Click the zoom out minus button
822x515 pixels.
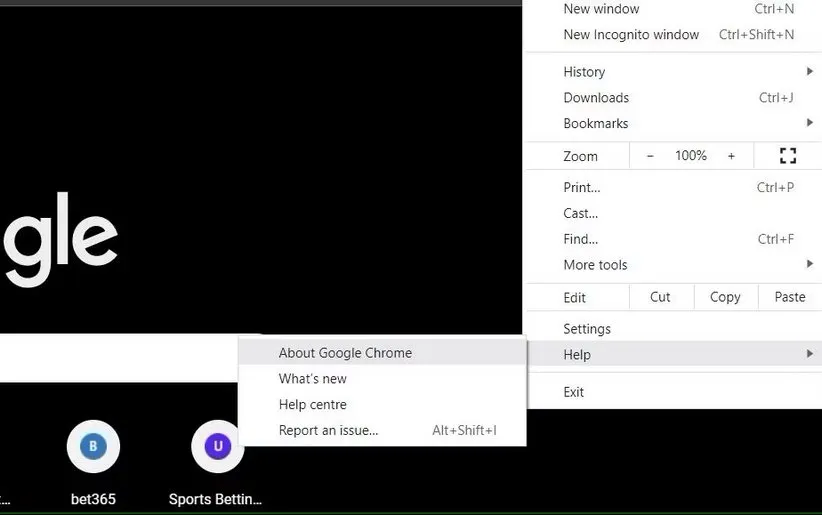tap(650, 156)
